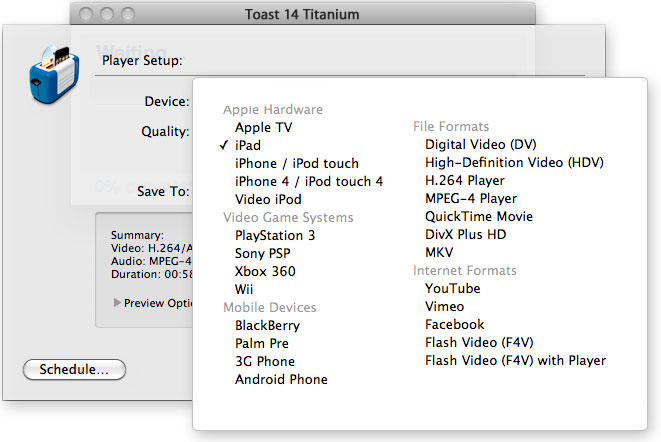Choose High-Definition Video (HDV) format

[514, 162]
